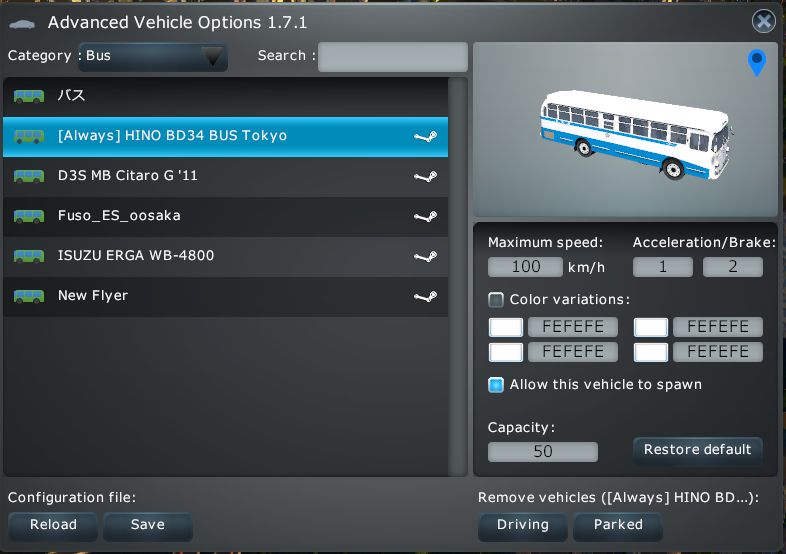Open Steam workshop icon for ISUZU ERGA WB-4800
This screenshot has width=786, height=554.
[x=425, y=257]
